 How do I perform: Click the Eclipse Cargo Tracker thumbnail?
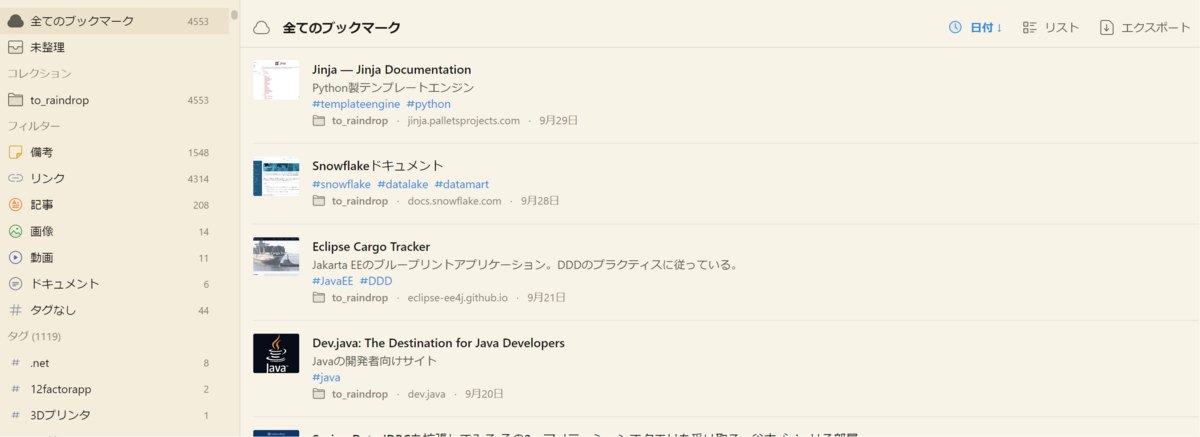[276, 256]
